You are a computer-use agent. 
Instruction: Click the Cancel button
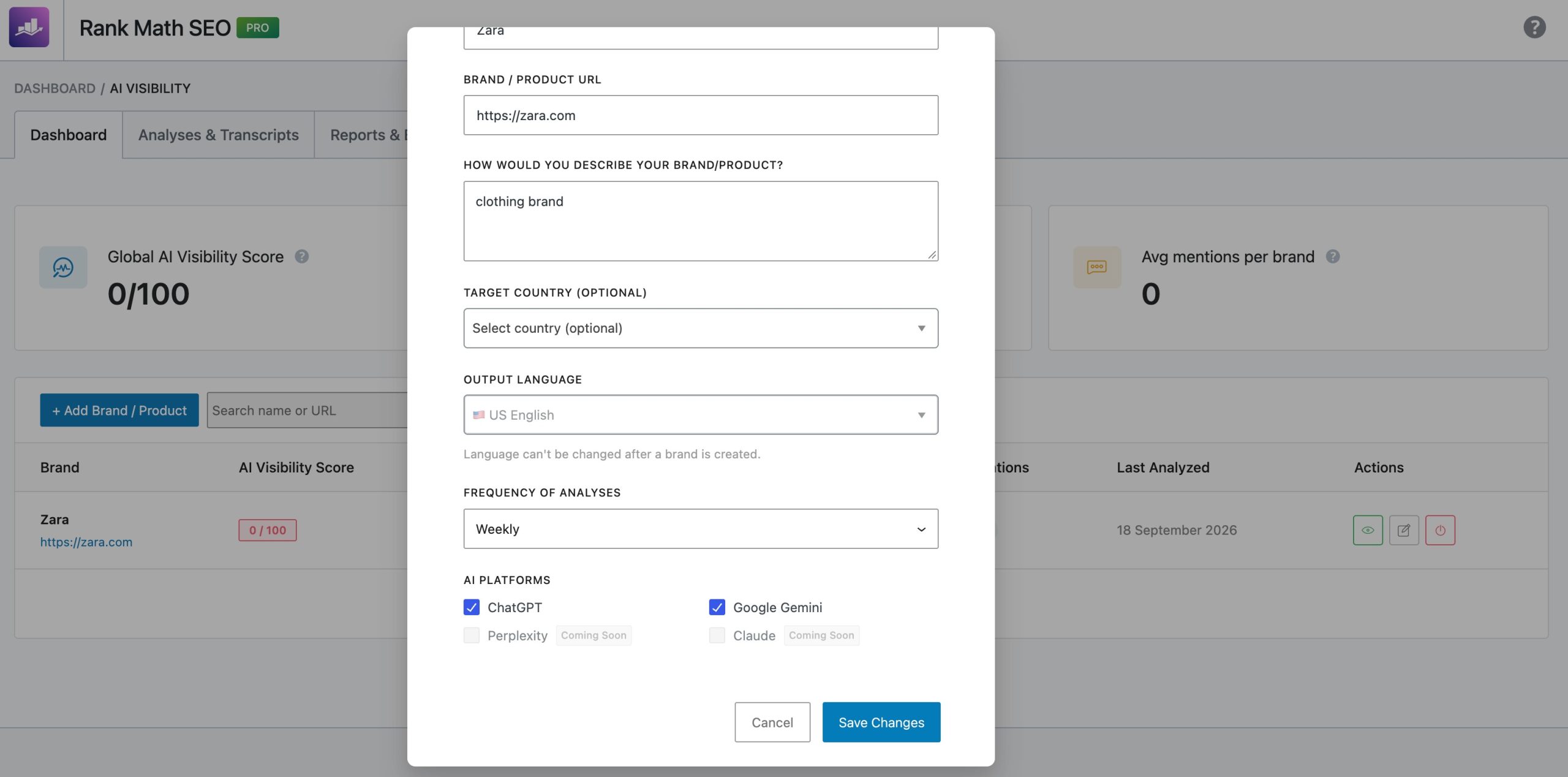[772, 722]
